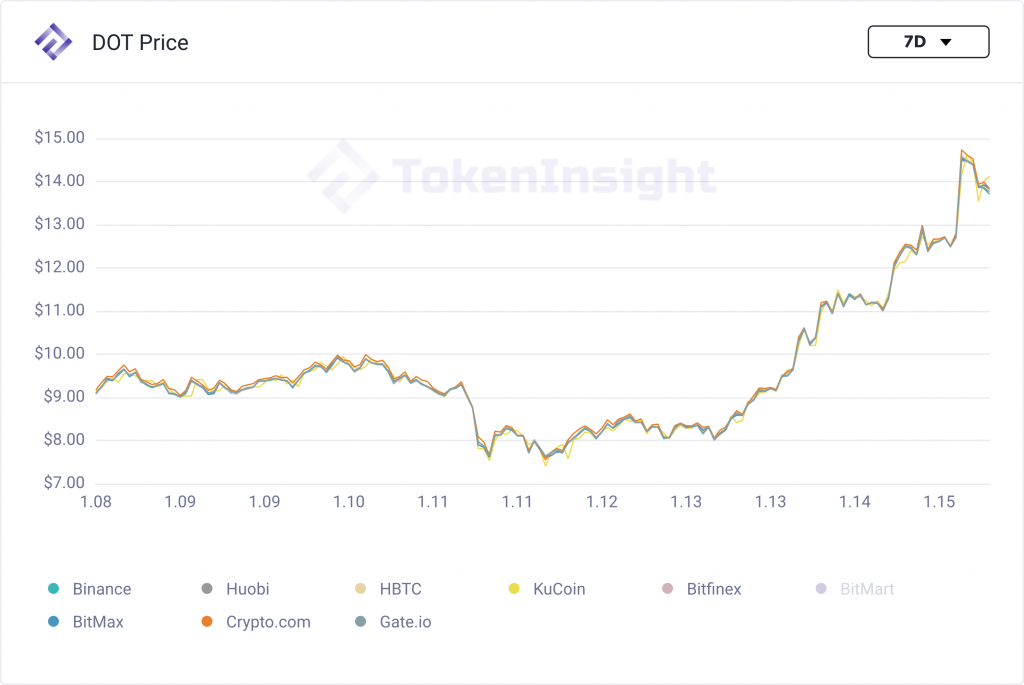1024x685 pixels.
Task: Click the BitMax blue legend dot
Action: [54, 622]
